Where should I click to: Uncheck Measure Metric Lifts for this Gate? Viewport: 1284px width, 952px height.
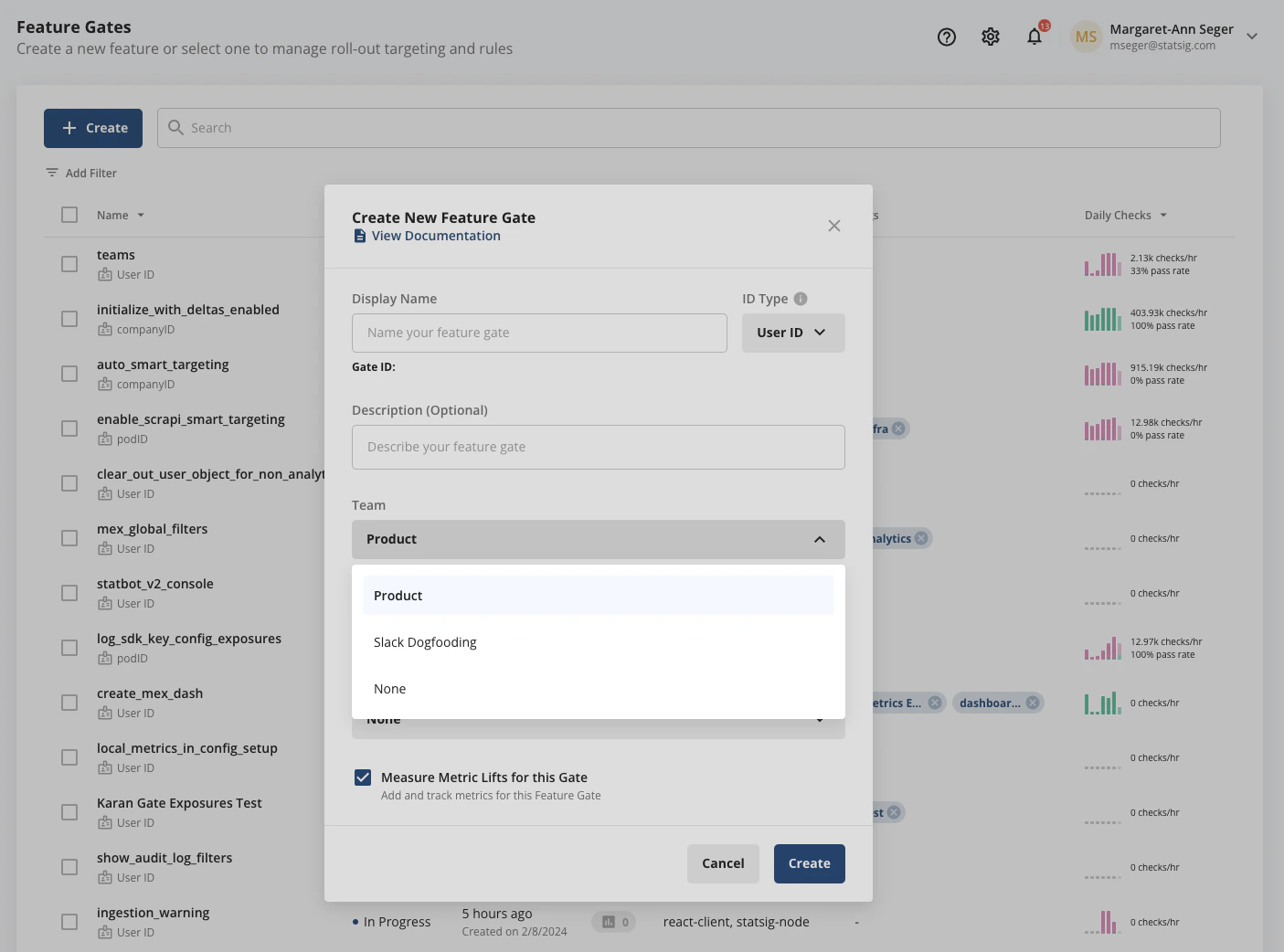363,777
